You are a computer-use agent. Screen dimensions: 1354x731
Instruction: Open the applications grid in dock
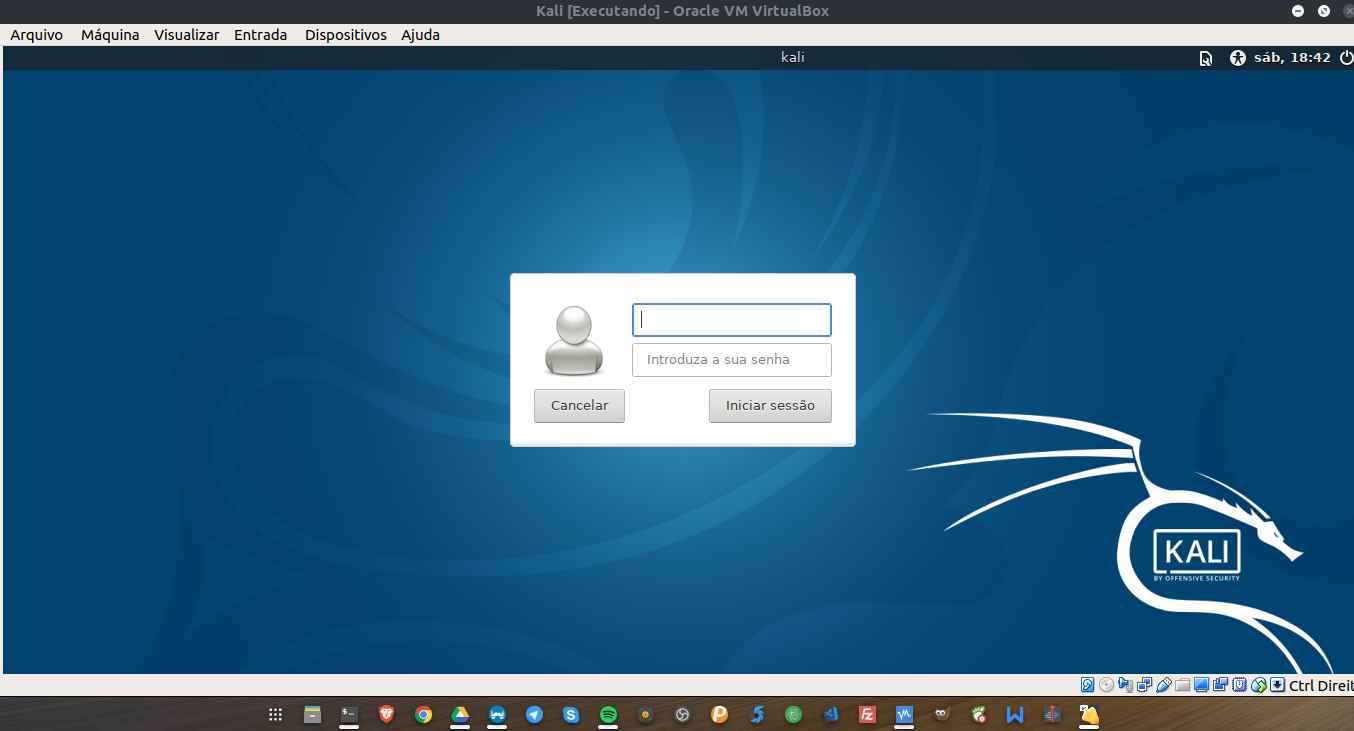click(275, 715)
